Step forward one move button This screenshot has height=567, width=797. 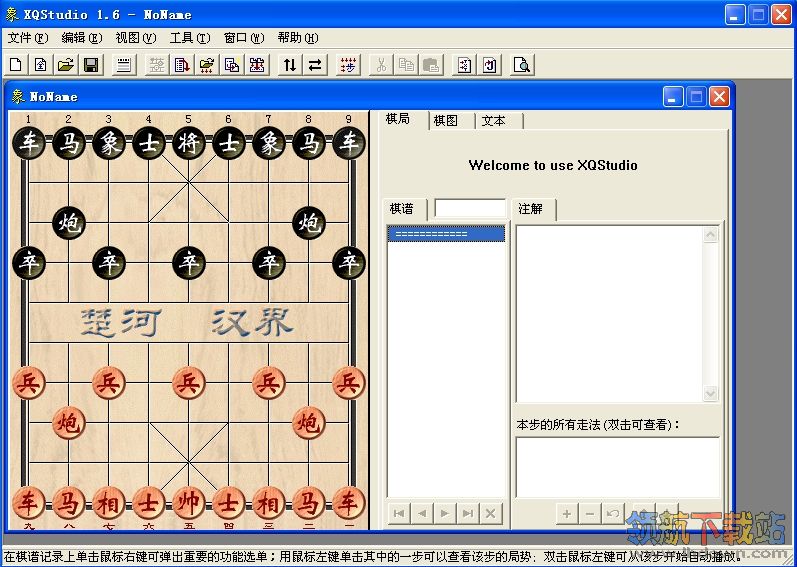pos(445,514)
